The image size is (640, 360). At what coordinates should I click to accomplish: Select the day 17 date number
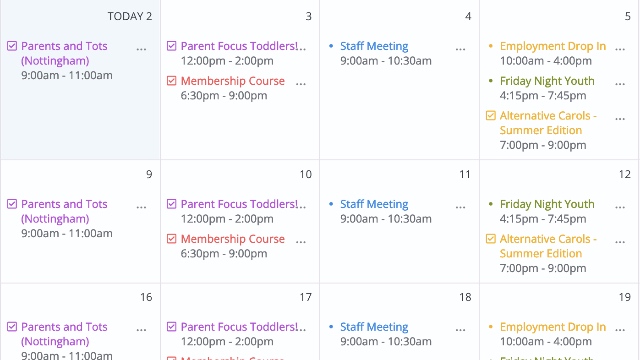pyautogui.click(x=305, y=297)
